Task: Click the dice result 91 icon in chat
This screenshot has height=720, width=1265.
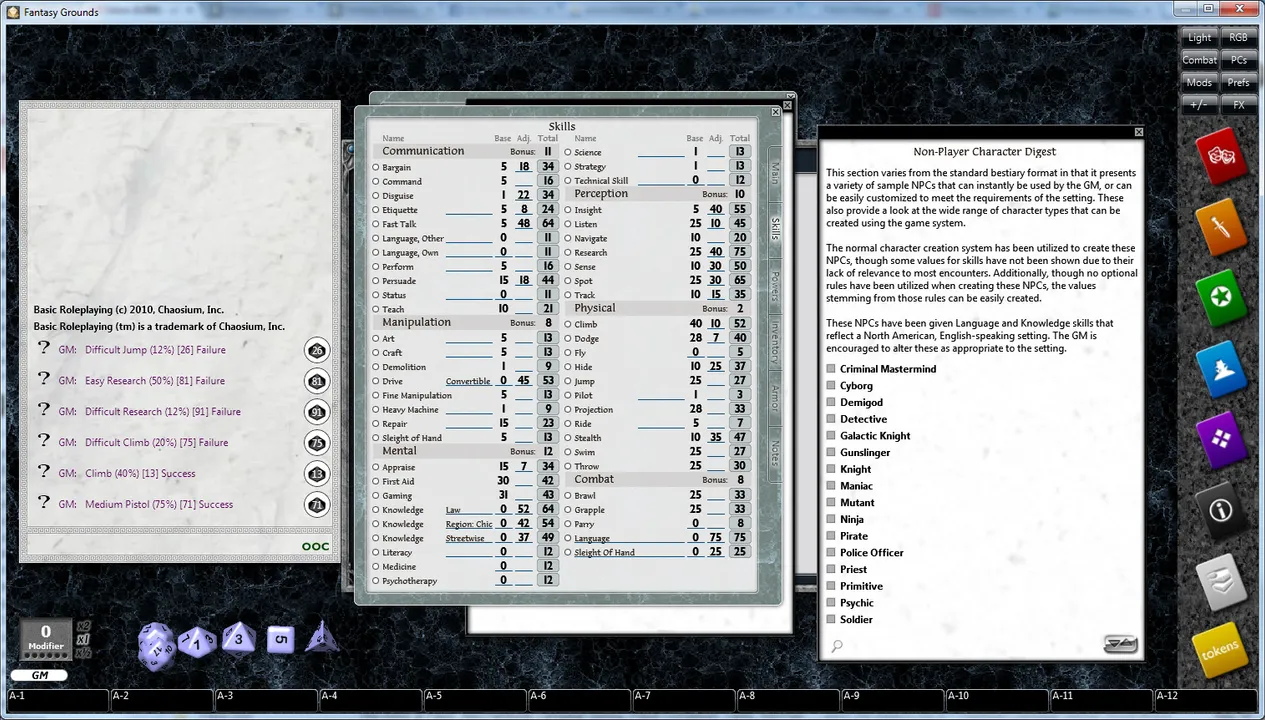Action: click(317, 412)
